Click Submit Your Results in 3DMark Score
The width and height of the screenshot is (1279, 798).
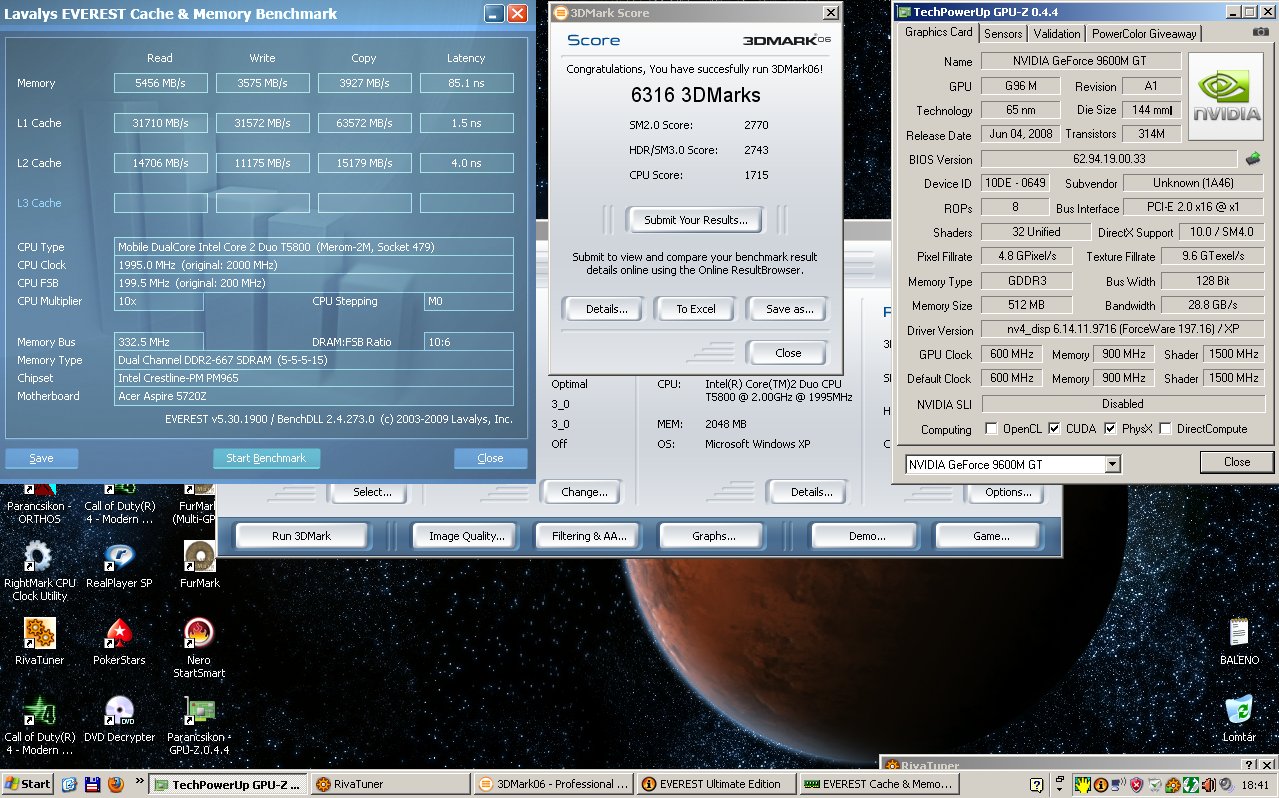click(695, 220)
